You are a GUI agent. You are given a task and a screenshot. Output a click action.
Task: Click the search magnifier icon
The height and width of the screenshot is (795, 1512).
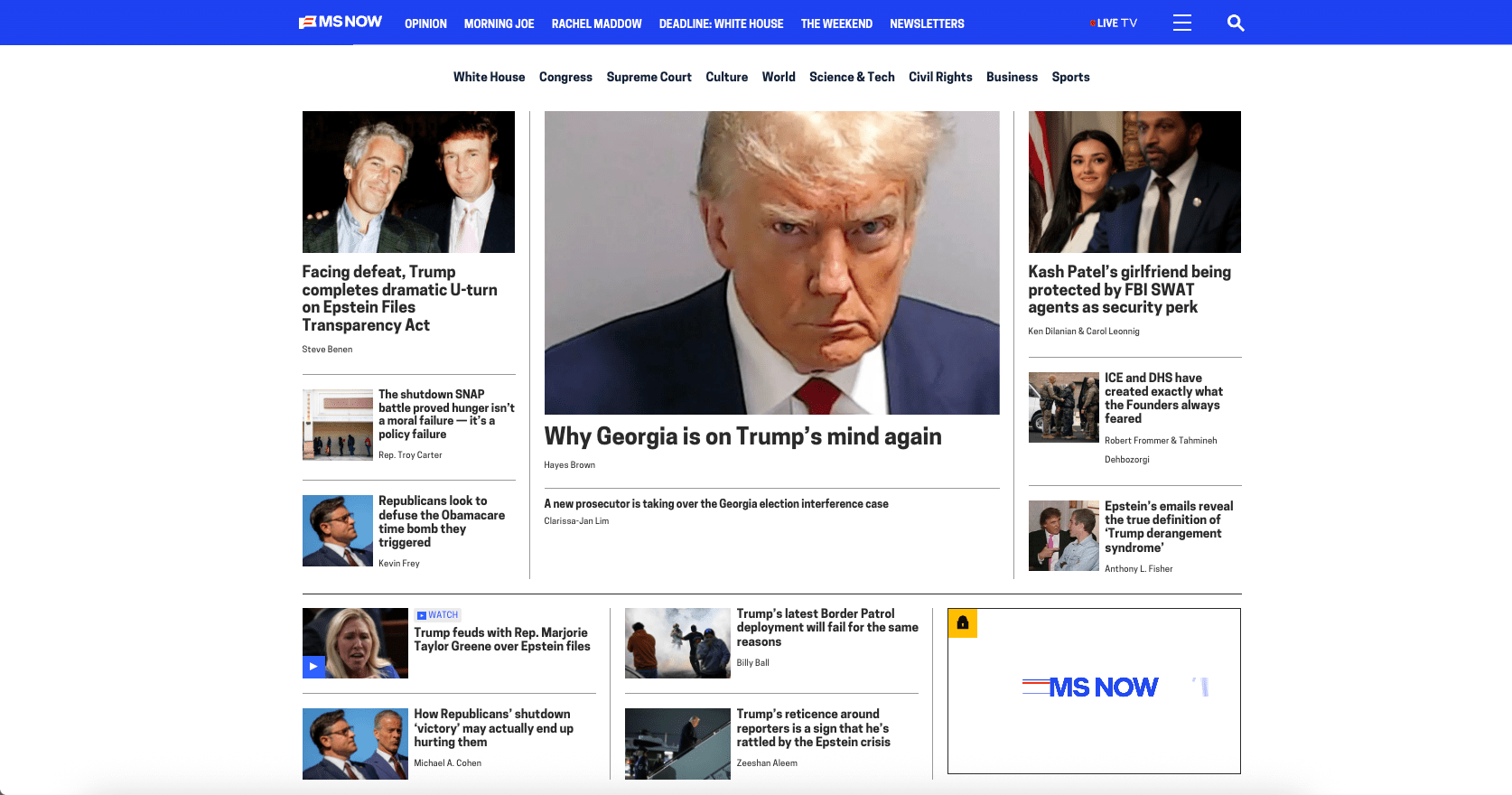pyautogui.click(x=1236, y=23)
